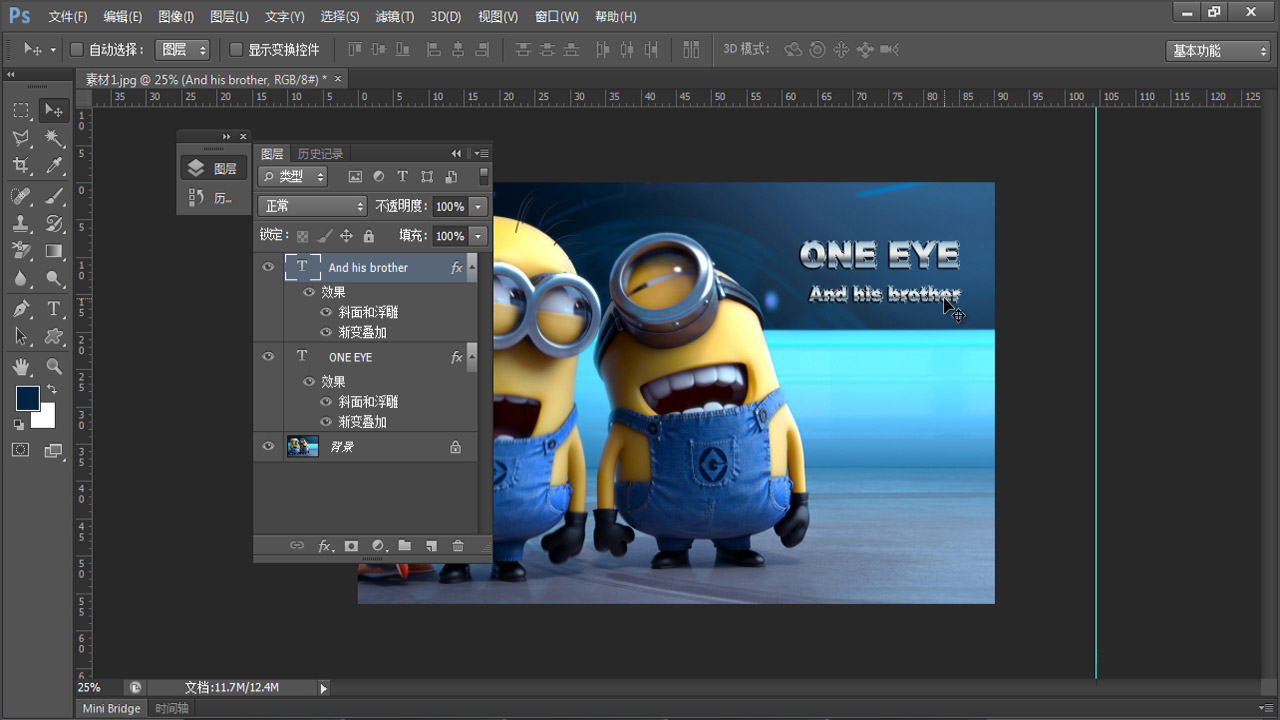The height and width of the screenshot is (720, 1280).
Task: Create a new layer group folder
Action: tap(404, 546)
